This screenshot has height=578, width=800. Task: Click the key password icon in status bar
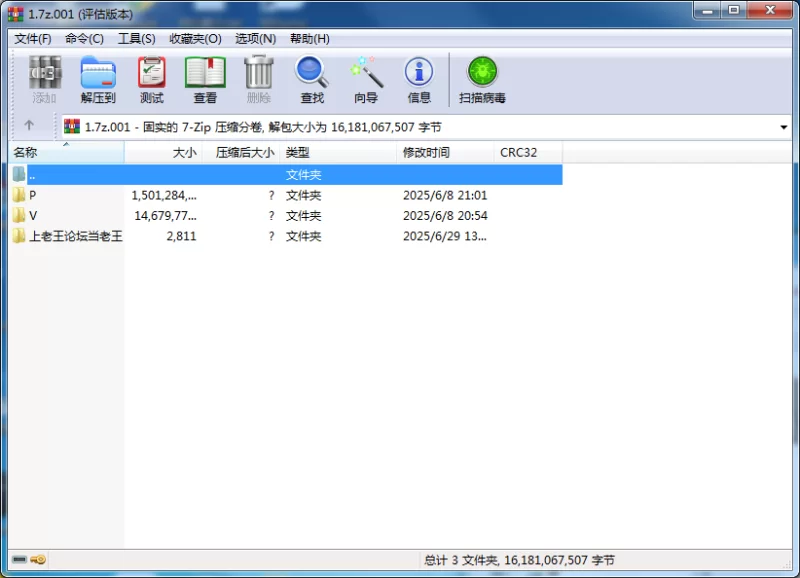coord(38,560)
